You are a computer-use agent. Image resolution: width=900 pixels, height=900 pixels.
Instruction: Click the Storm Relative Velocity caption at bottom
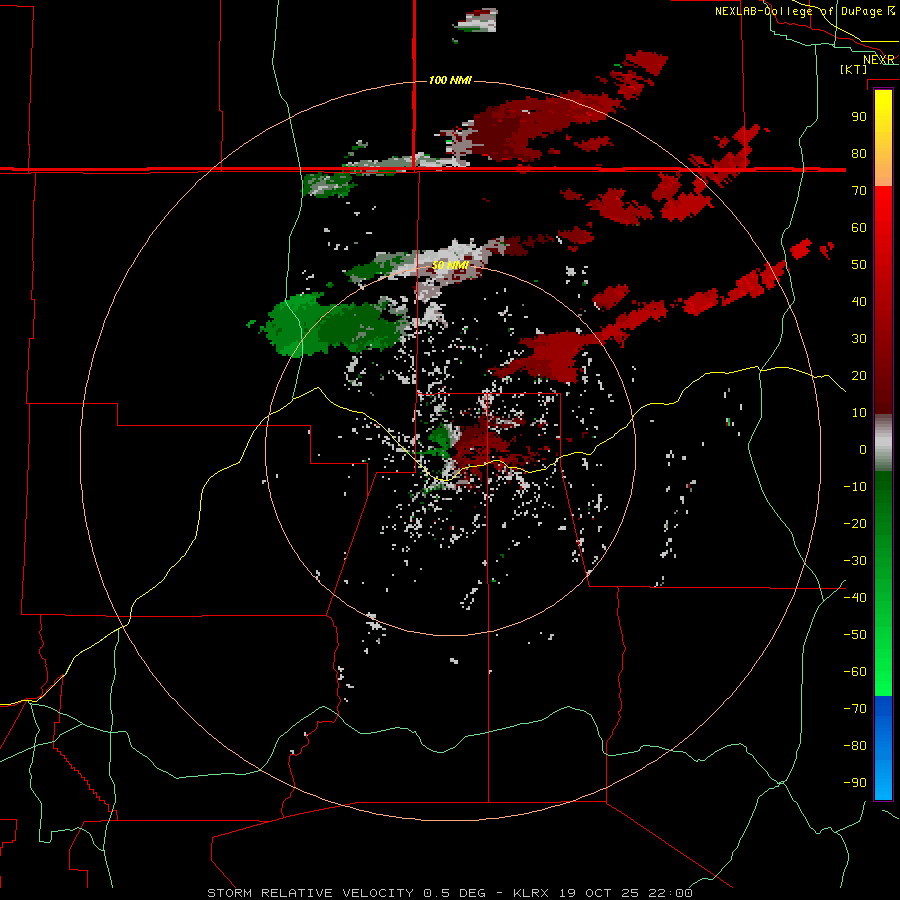coord(449,893)
